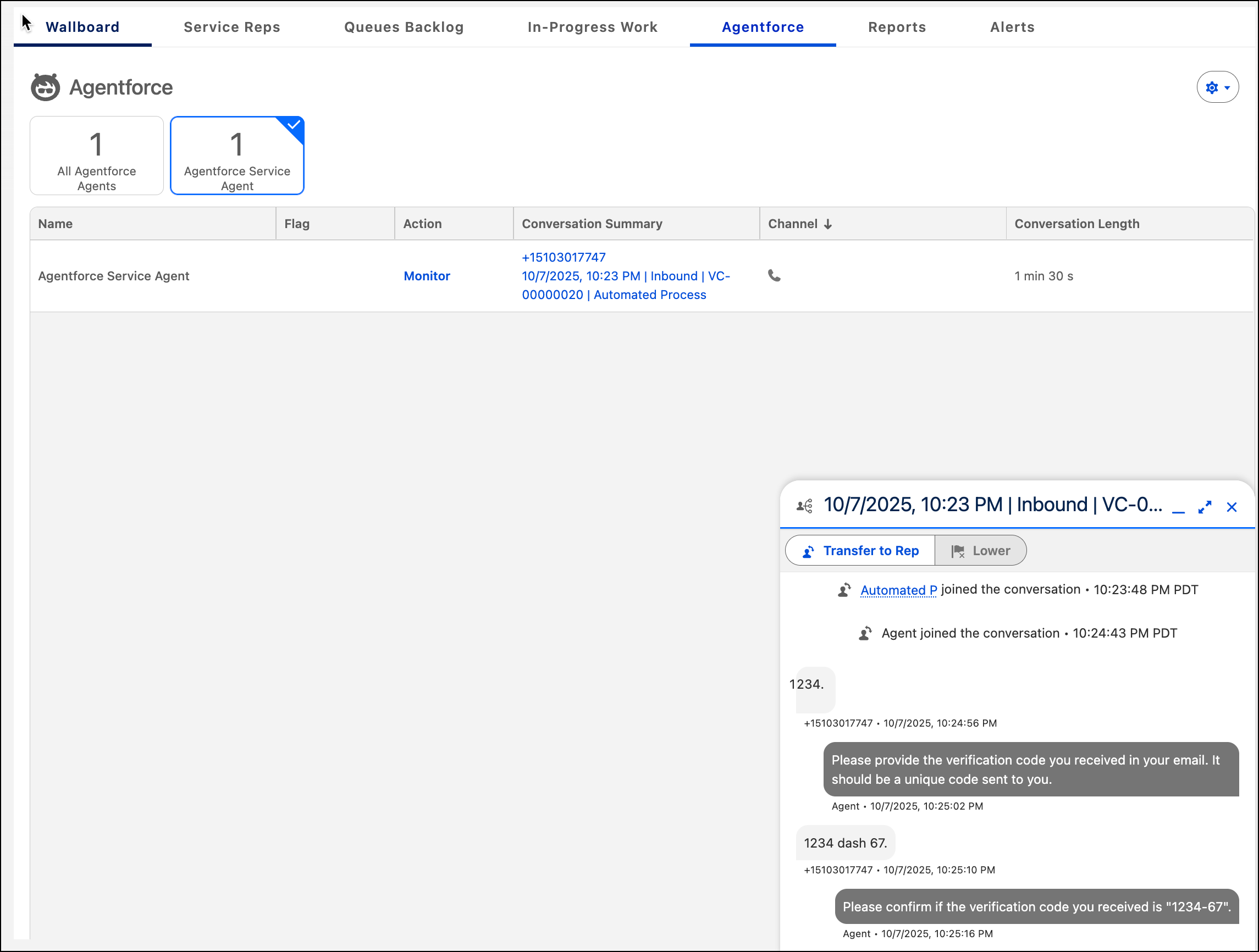Image resolution: width=1259 pixels, height=952 pixels.
Task: Select the 'Please provide the verification code' message
Action: coord(1031,770)
